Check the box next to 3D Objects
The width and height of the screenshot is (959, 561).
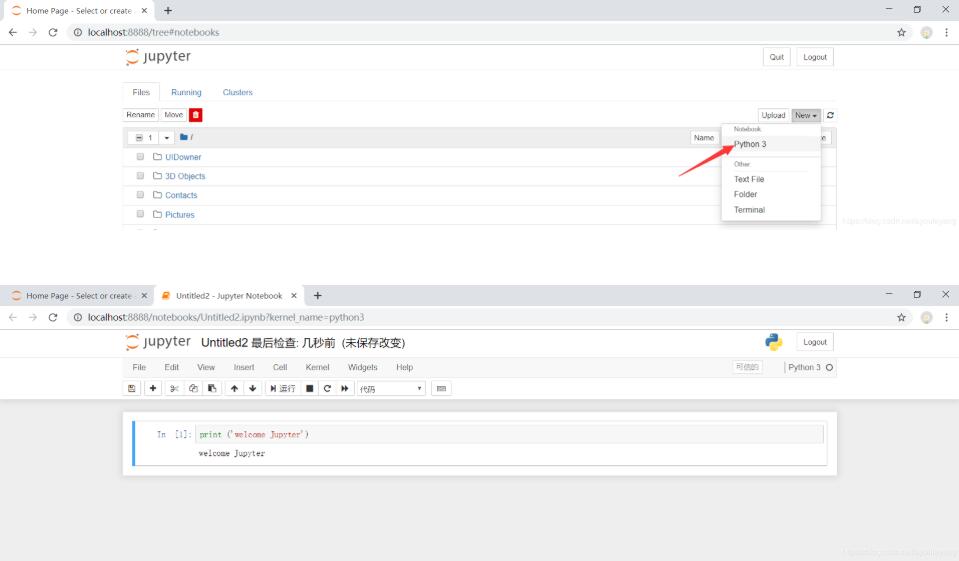[140, 176]
